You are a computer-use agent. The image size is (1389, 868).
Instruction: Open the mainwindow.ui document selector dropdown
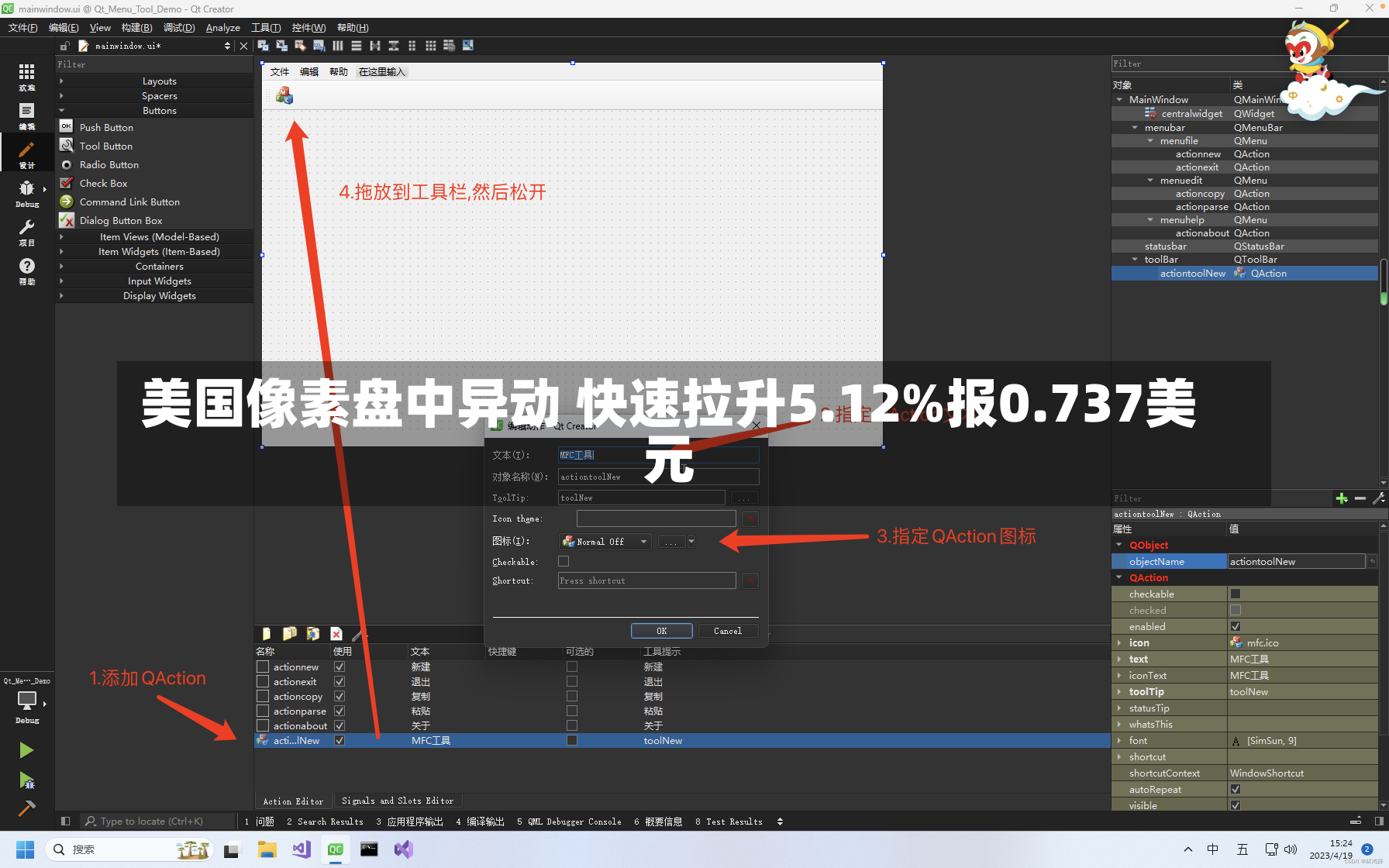pos(227,46)
